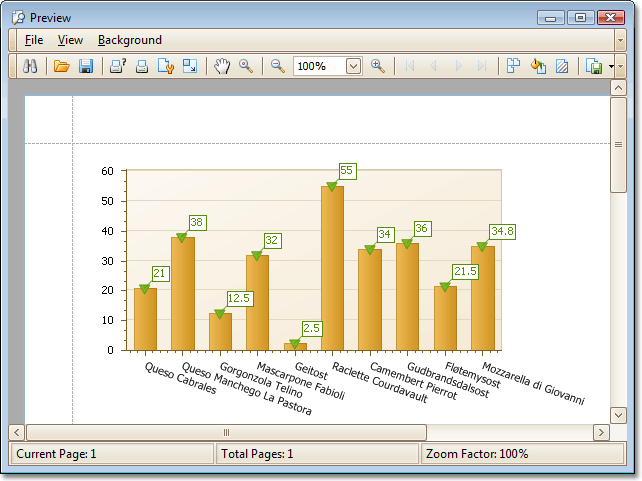The height and width of the screenshot is (481, 642).
Task: Open the Print dialog printer icon with question mark
Action: click(x=118, y=66)
